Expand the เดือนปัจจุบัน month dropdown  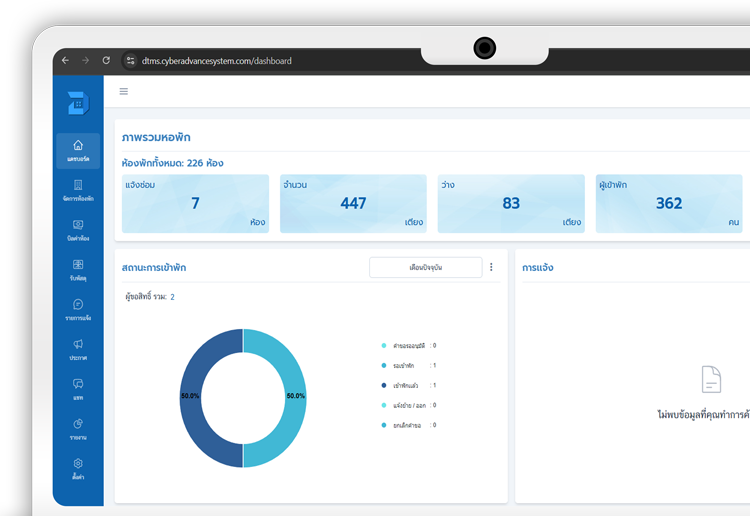pyautogui.click(x=425, y=268)
